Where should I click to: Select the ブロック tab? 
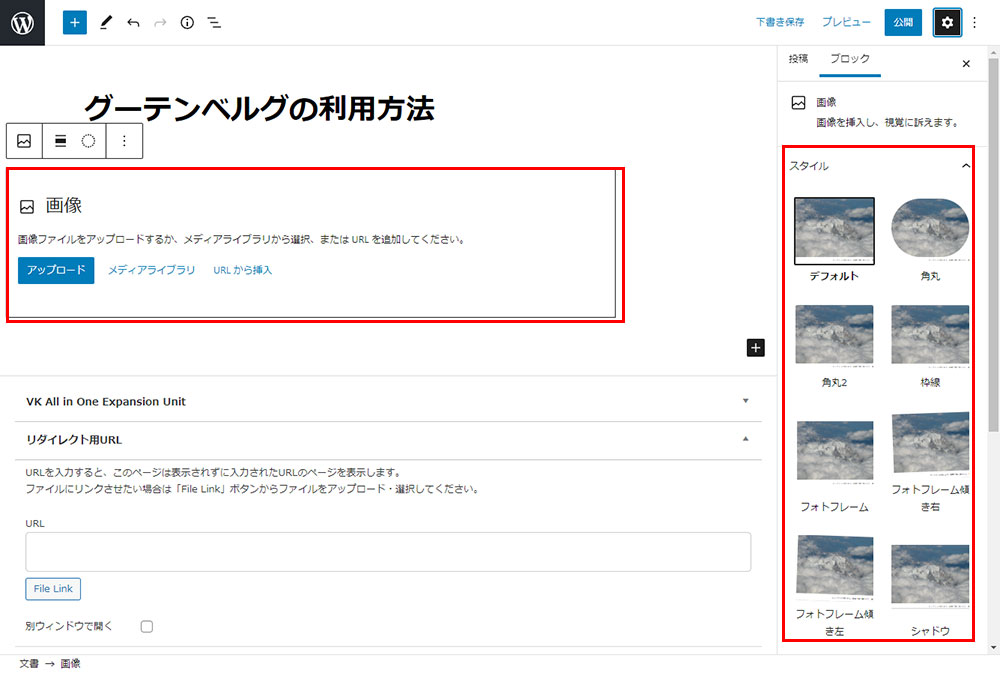[850, 59]
